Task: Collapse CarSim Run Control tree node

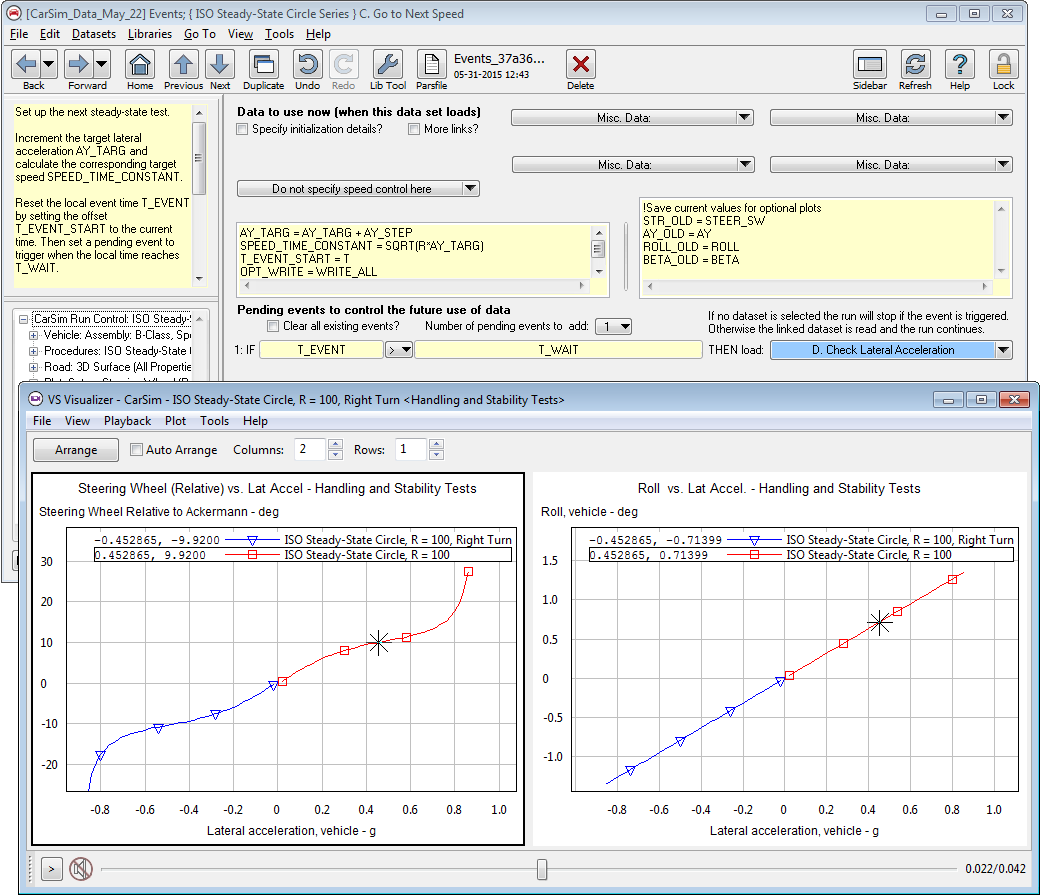Action: (x=23, y=319)
